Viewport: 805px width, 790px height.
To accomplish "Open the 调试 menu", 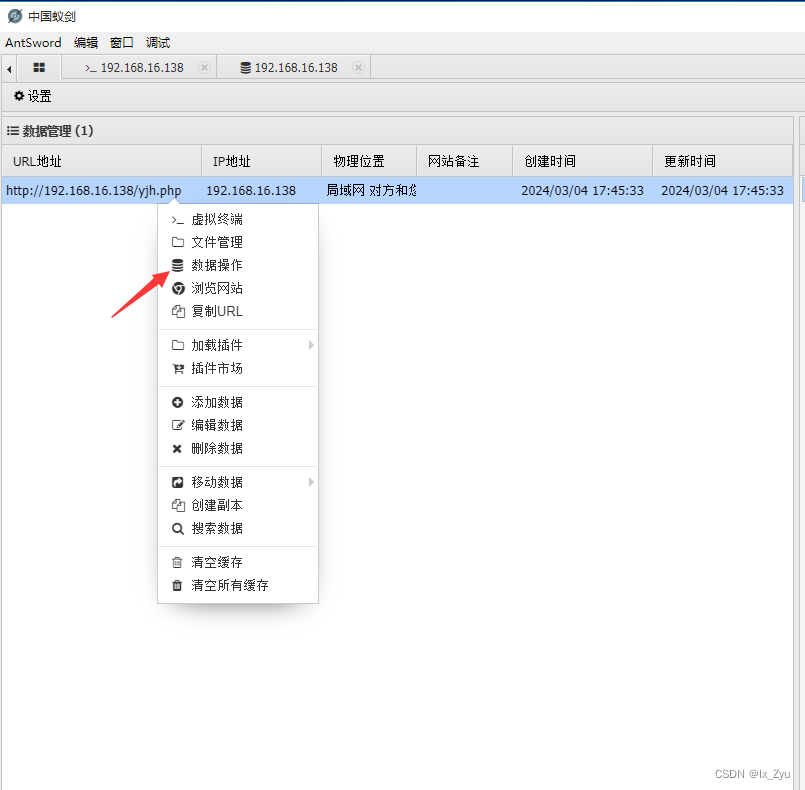I will (158, 43).
